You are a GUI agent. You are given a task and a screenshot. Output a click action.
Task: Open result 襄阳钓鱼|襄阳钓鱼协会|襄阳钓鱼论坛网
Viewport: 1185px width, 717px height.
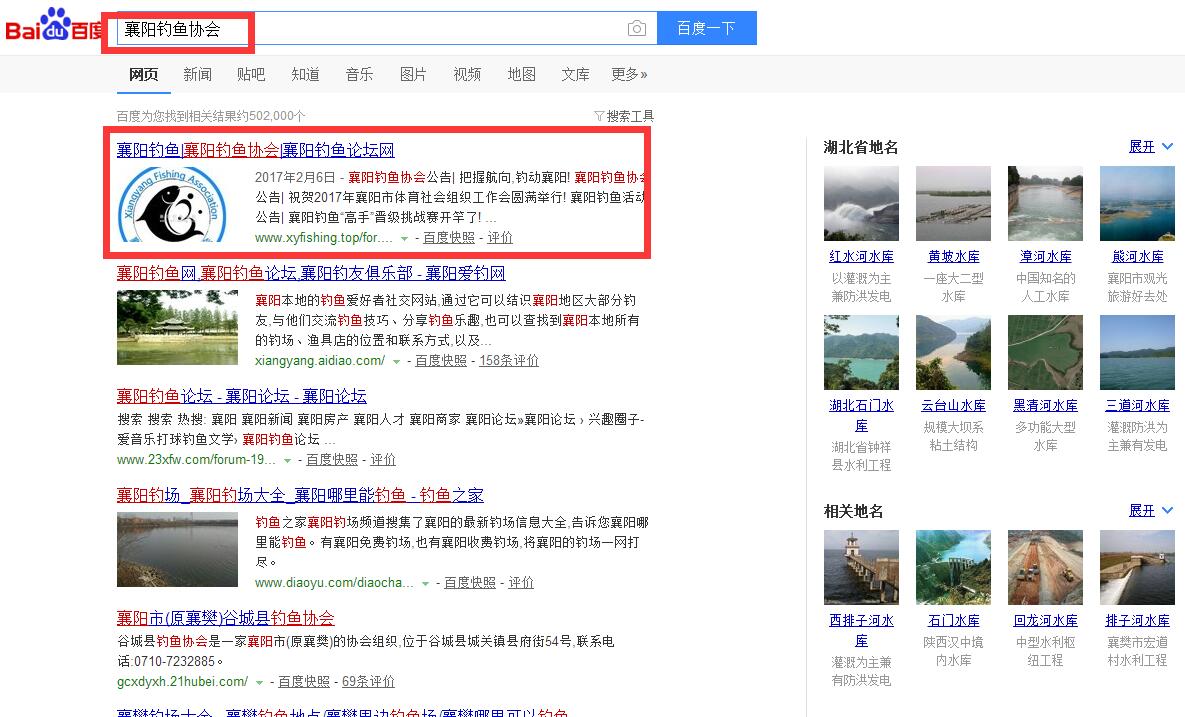pos(255,150)
